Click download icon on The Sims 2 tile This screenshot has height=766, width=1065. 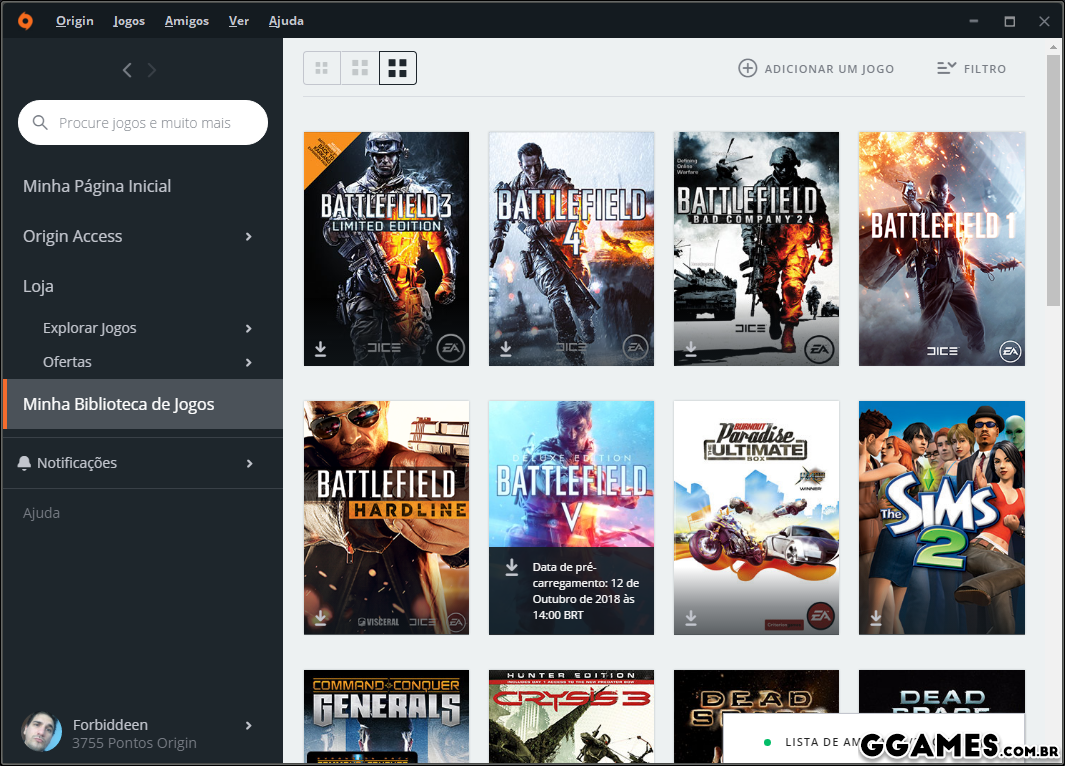pyautogui.click(x=876, y=618)
